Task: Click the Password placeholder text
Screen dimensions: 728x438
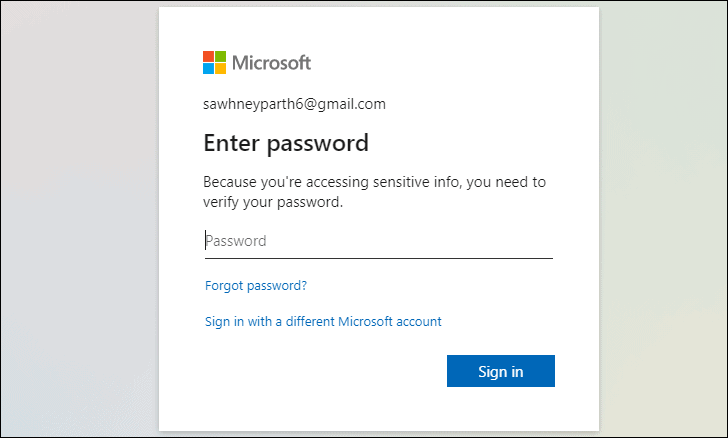Action: [236, 241]
